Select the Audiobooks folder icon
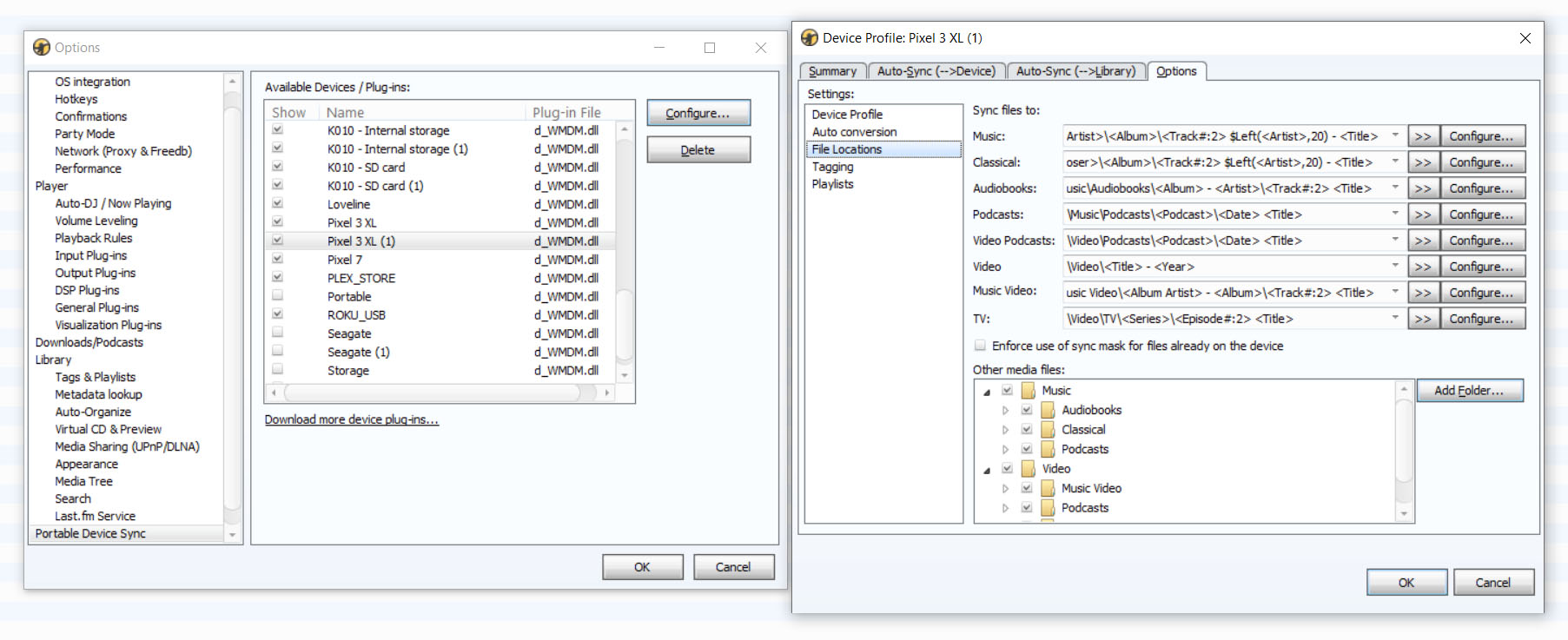 point(1049,410)
